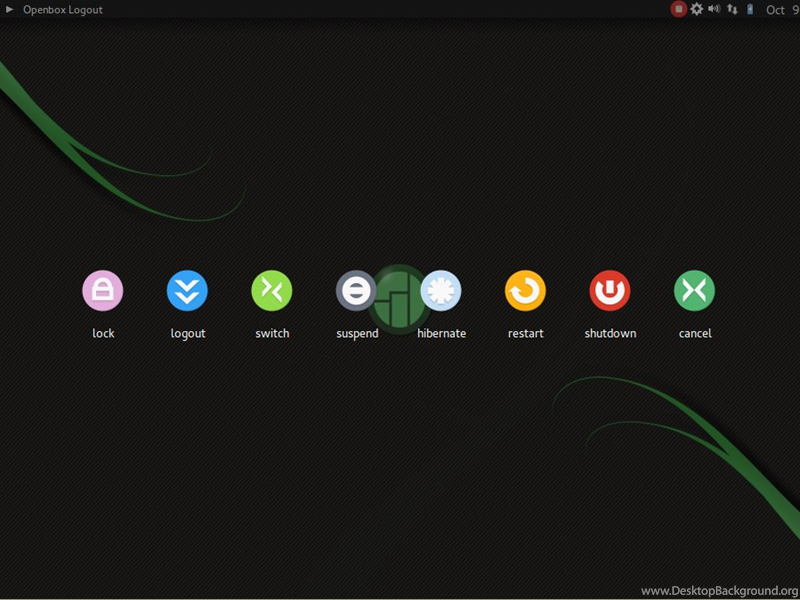Click the pink lock icon
Image resolution: width=800 pixels, height=600 pixels.
point(103,290)
